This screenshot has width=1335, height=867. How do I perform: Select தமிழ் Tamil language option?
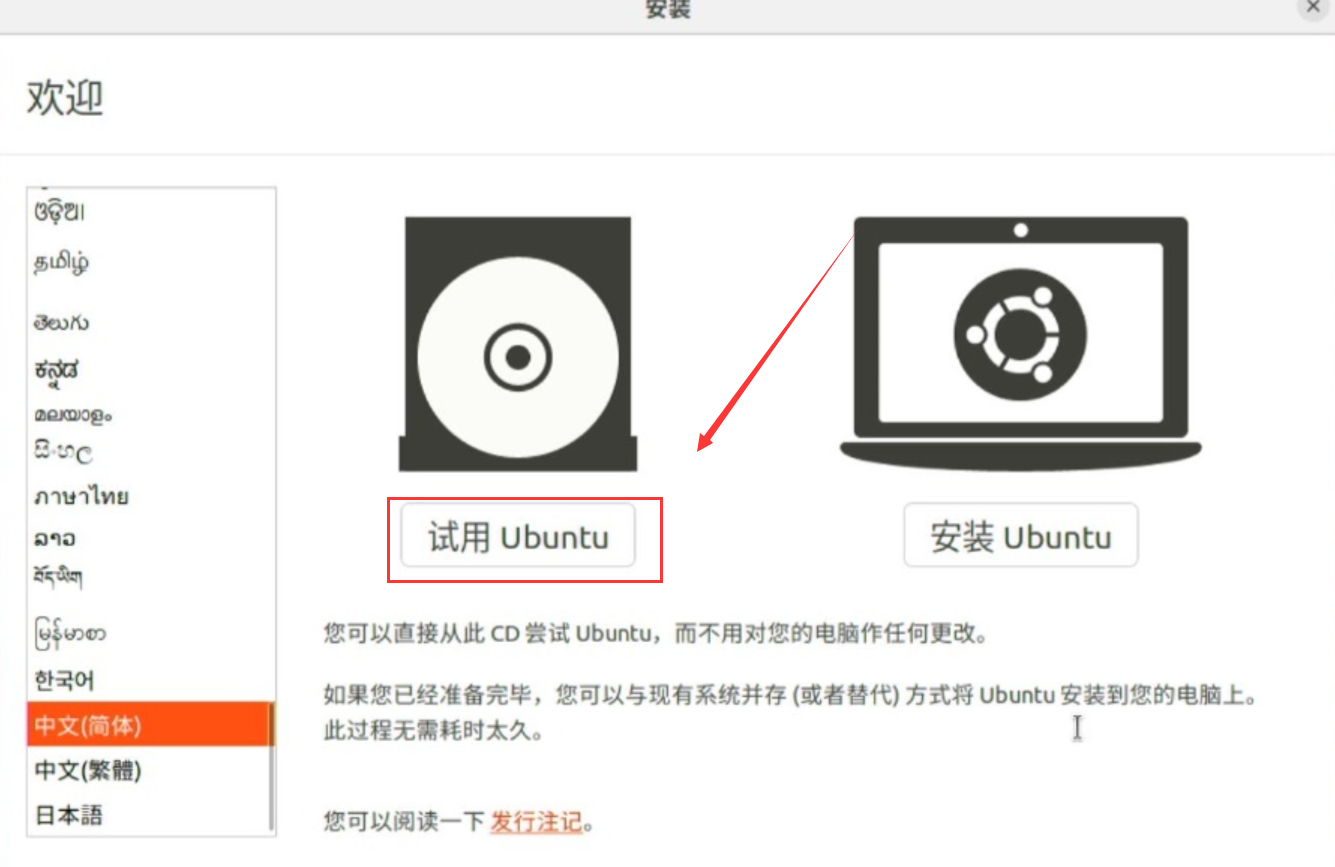click(150, 263)
